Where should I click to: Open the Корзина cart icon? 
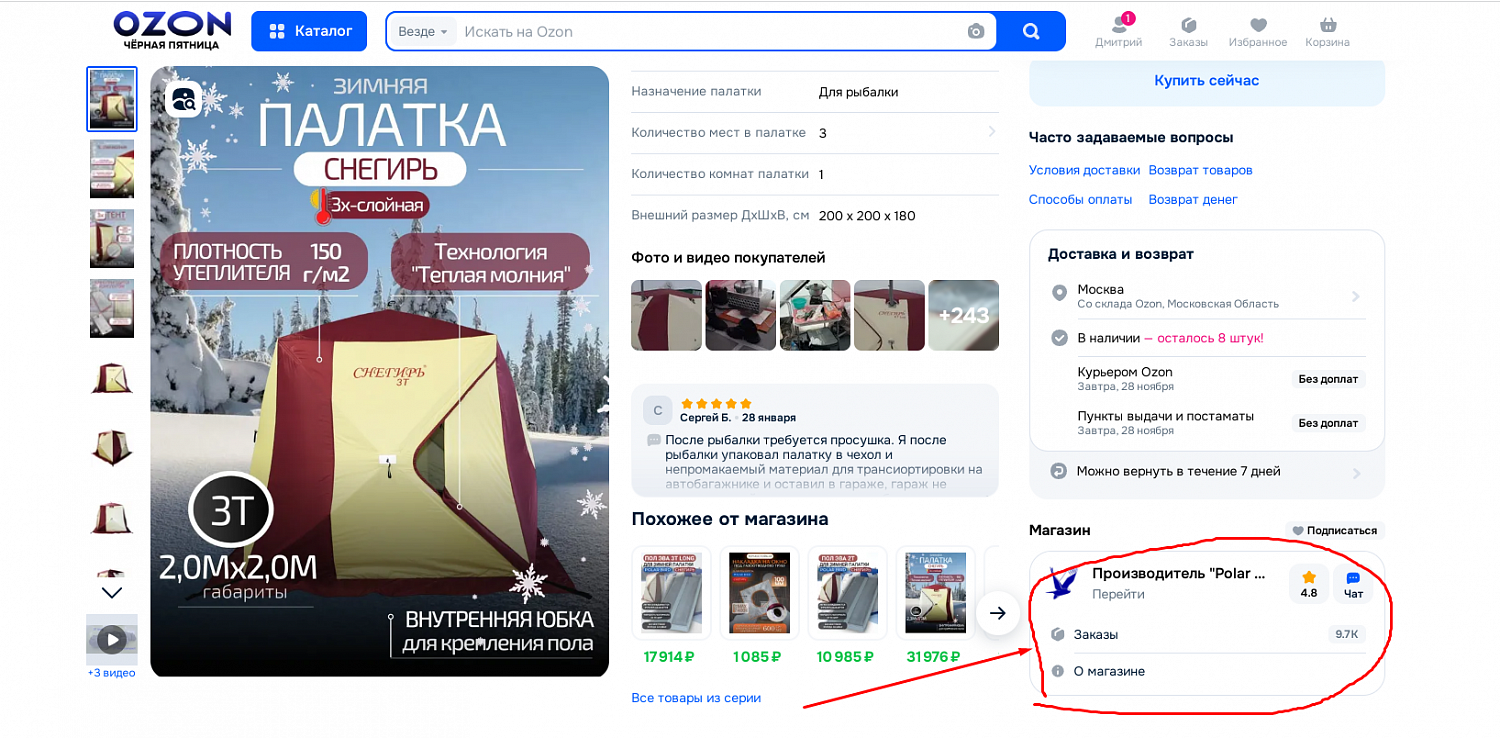coord(1327,31)
